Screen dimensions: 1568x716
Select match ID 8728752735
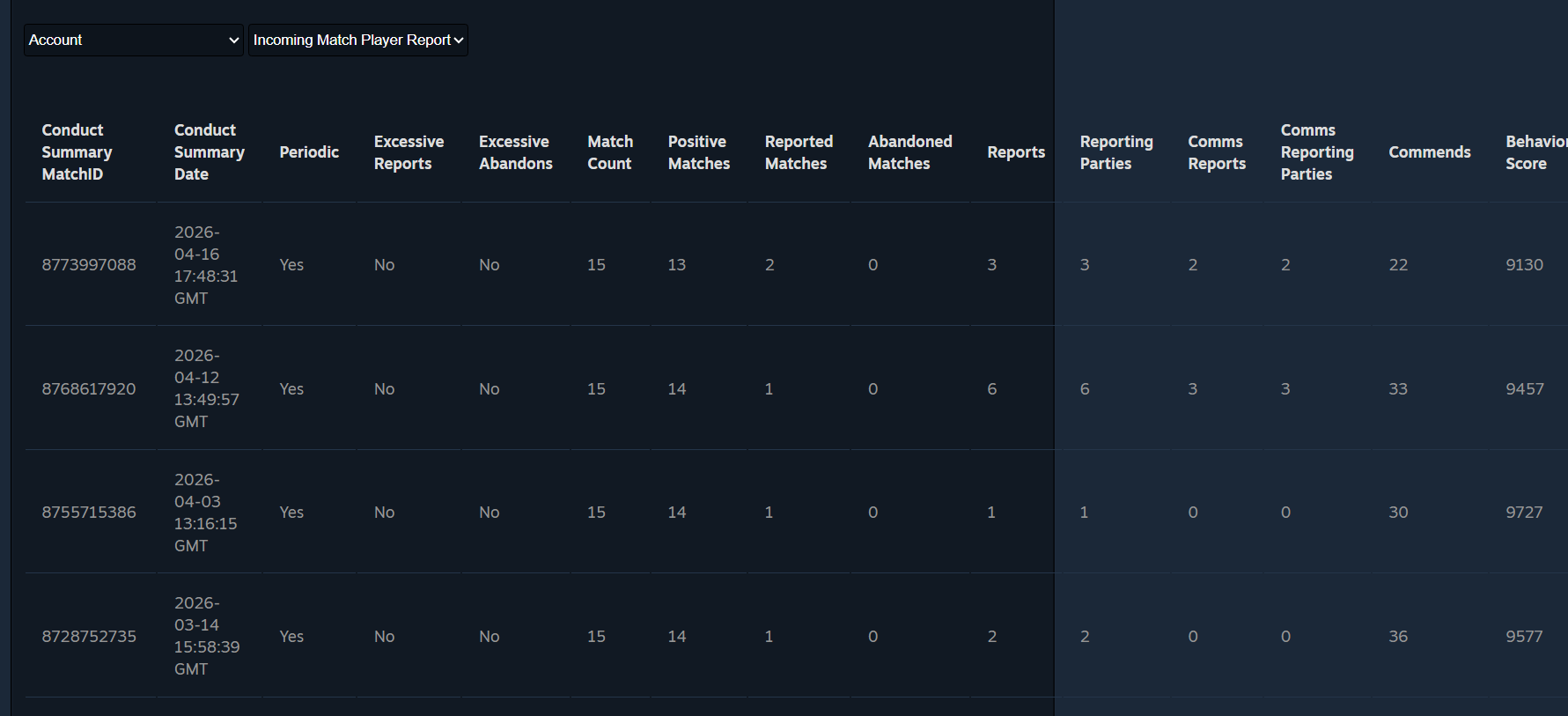89,637
